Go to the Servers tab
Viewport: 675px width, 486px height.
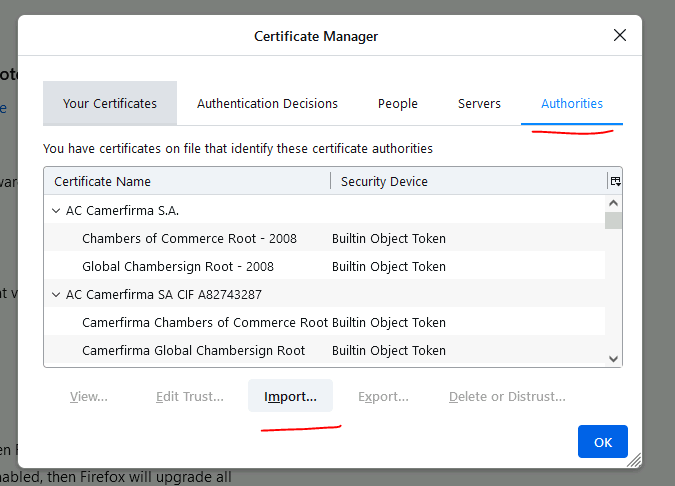pyautogui.click(x=479, y=104)
